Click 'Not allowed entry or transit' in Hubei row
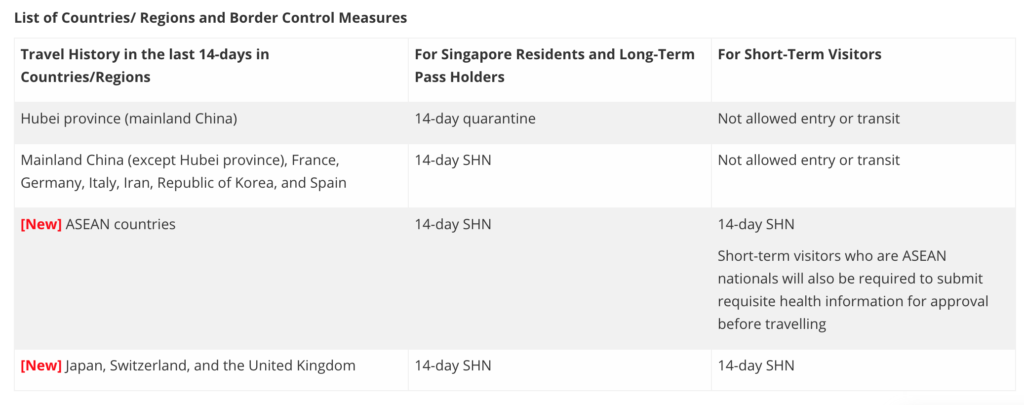The image size is (1024, 405). click(808, 119)
